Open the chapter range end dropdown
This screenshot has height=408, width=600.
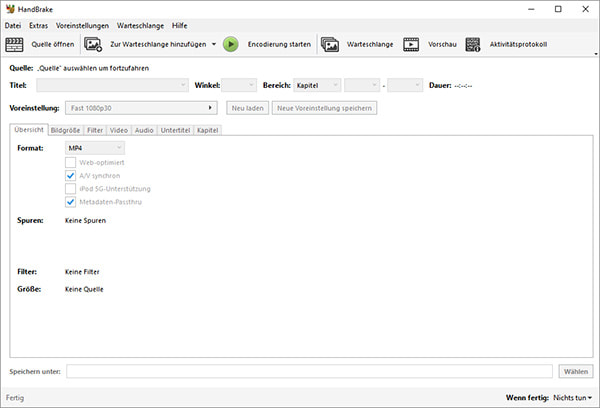(405, 85)
